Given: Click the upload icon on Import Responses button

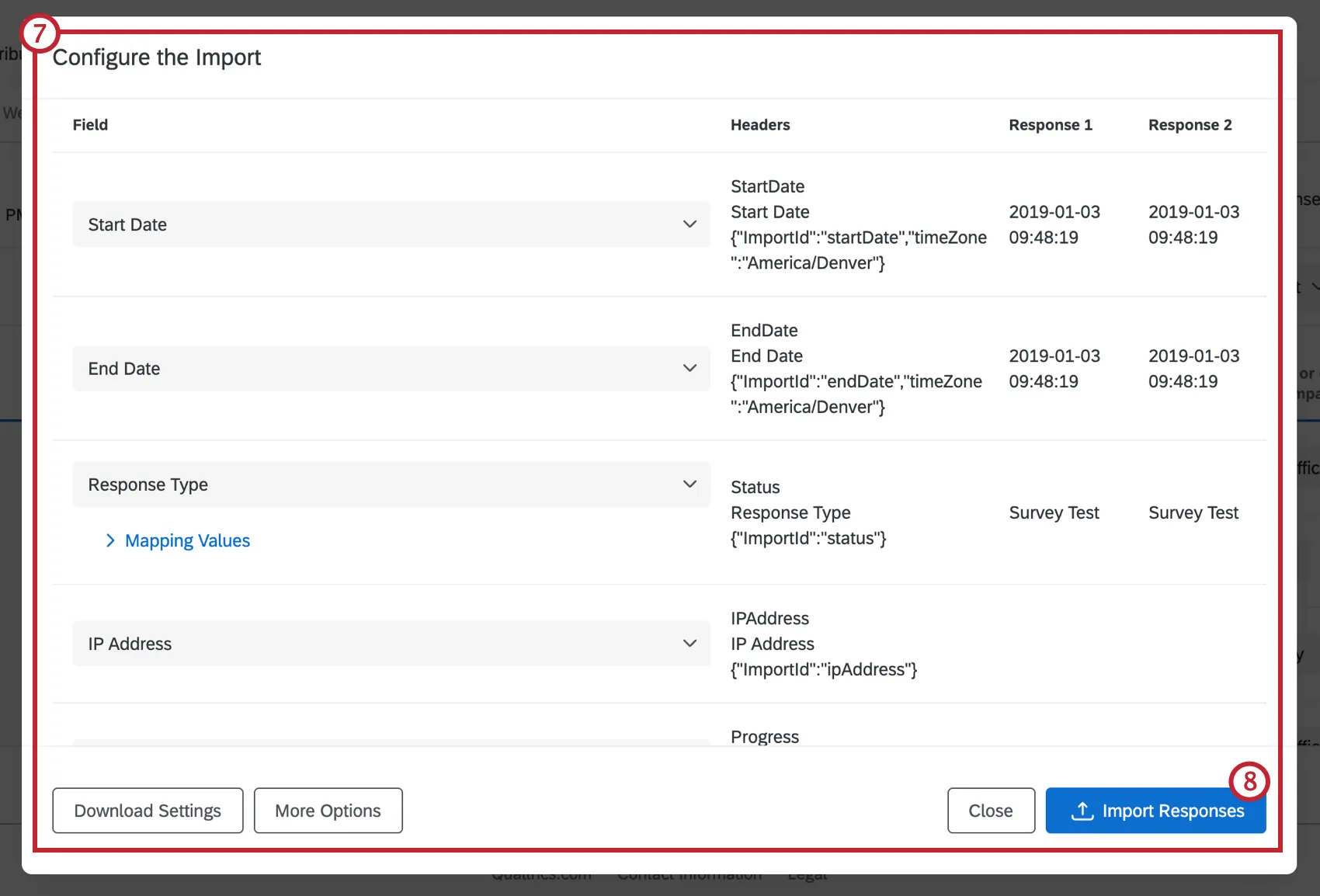Looking at the screenshot, I should (x=1082, y=811).
